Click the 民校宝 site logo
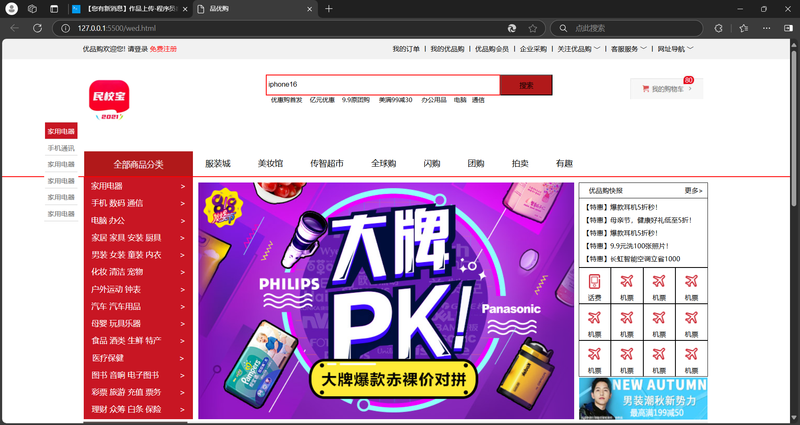Image resolution: width=800 pixels, height=425 pixels. [x=109, y=99]
